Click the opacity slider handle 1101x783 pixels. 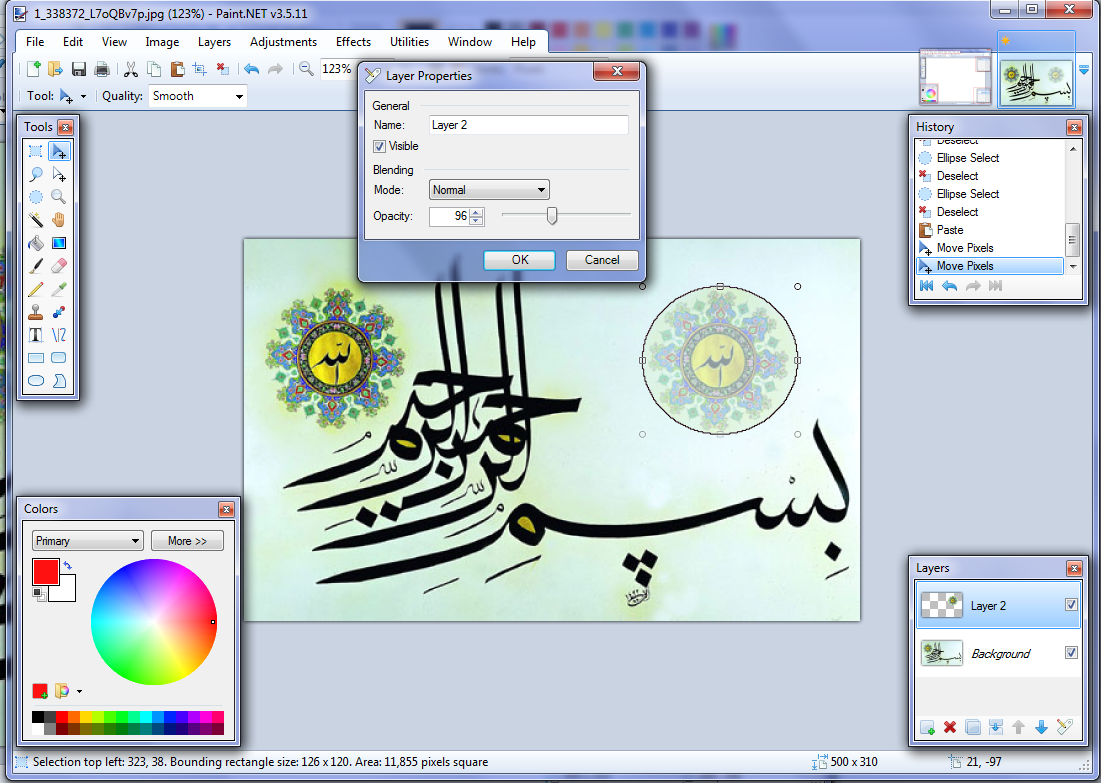(552, 216)
